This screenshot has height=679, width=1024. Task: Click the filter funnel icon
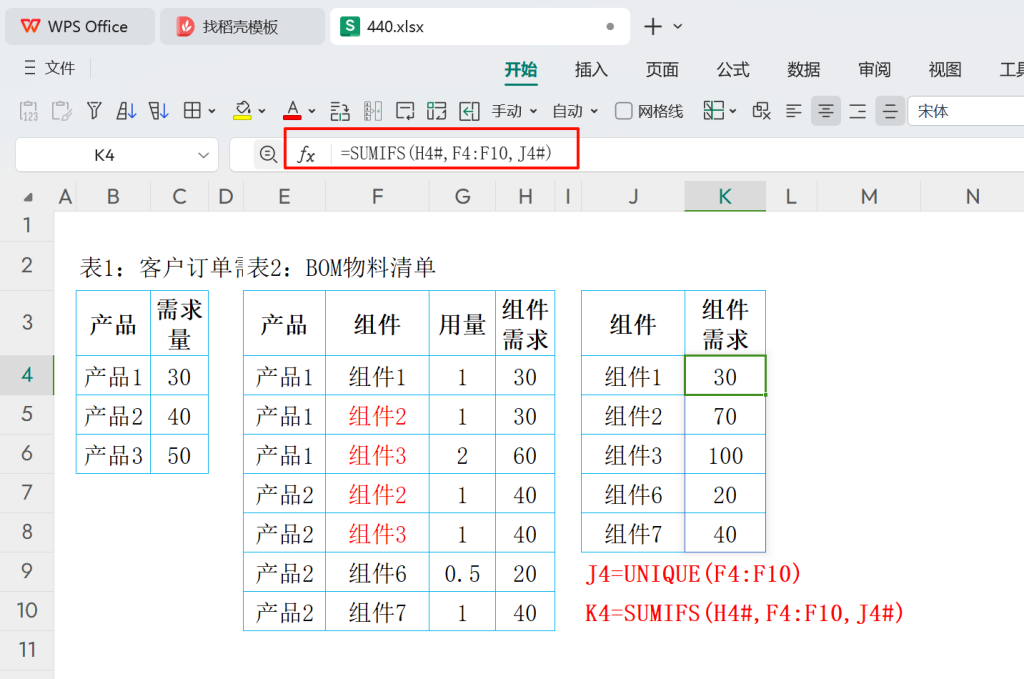click(x=94, y=111)
